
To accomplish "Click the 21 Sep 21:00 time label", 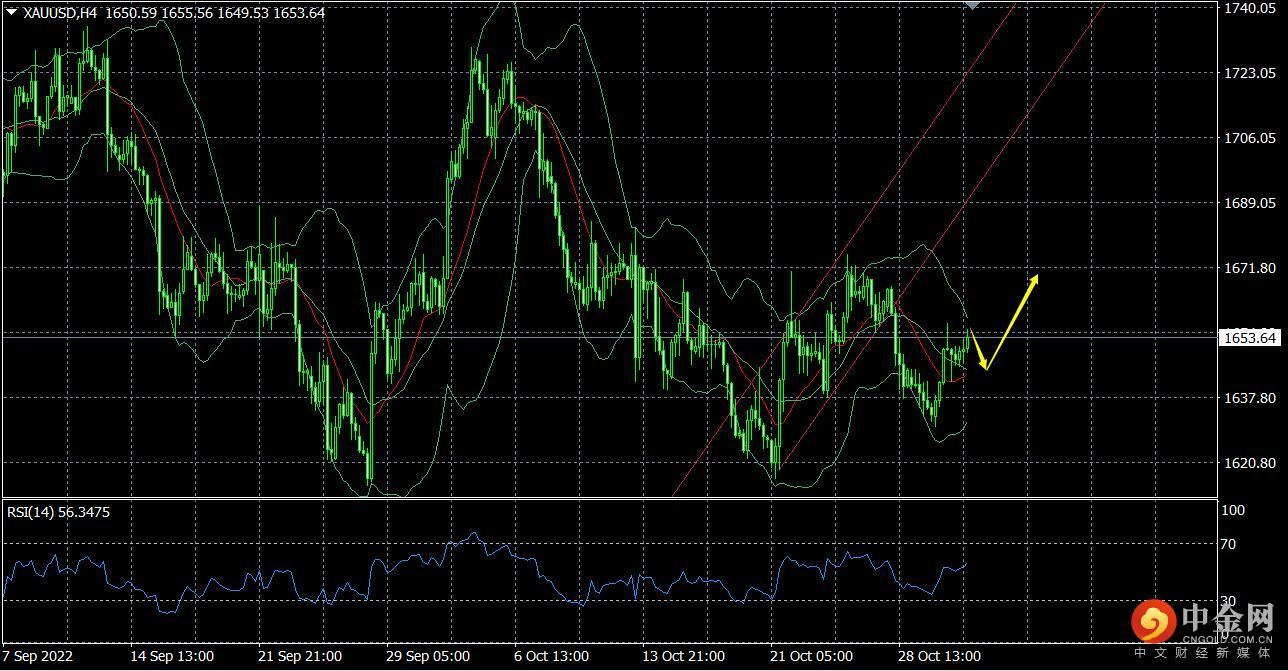I will [x=300, y=657].
